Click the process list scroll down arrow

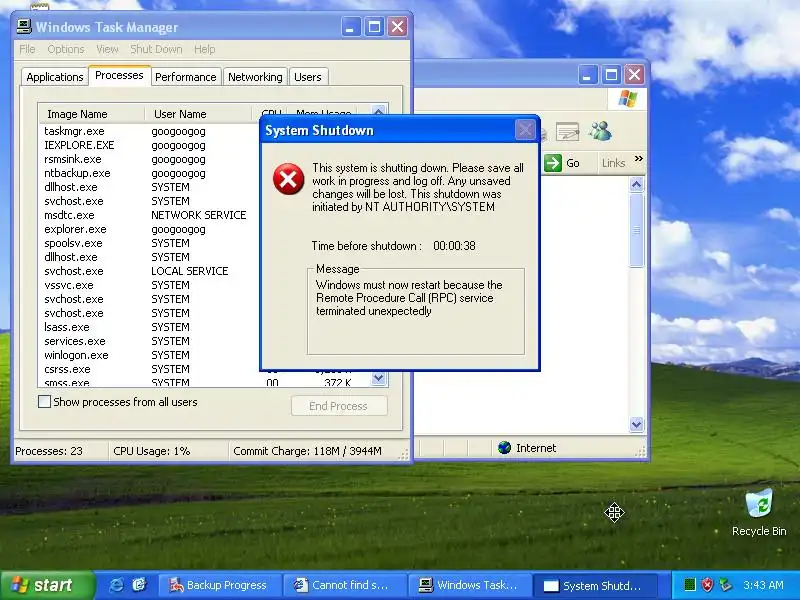tap(379, 379)
